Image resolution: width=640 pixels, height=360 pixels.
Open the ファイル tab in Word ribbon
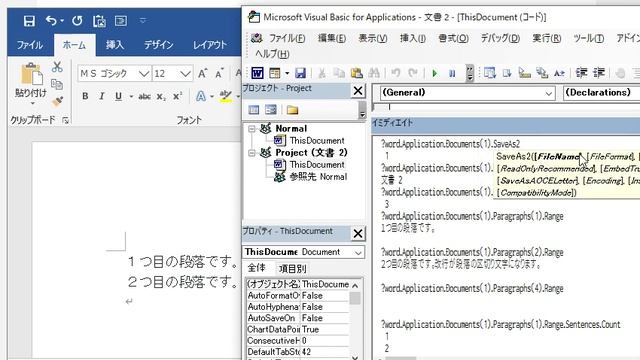[x=30, y=44]
